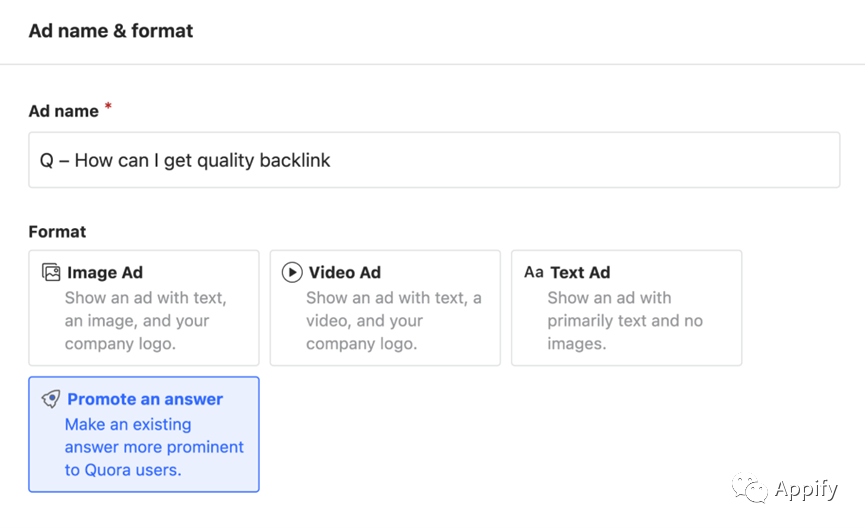The height and width of the screenshot is (528, 865).
Task: Click 'Make an existing answer more prominent' text
Action: [154, 436]
